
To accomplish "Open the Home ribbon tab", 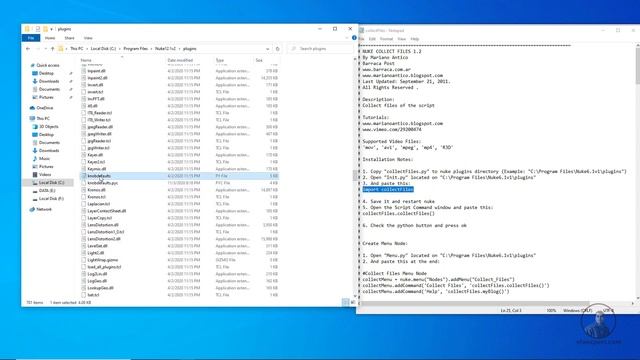I will (50, 38).
